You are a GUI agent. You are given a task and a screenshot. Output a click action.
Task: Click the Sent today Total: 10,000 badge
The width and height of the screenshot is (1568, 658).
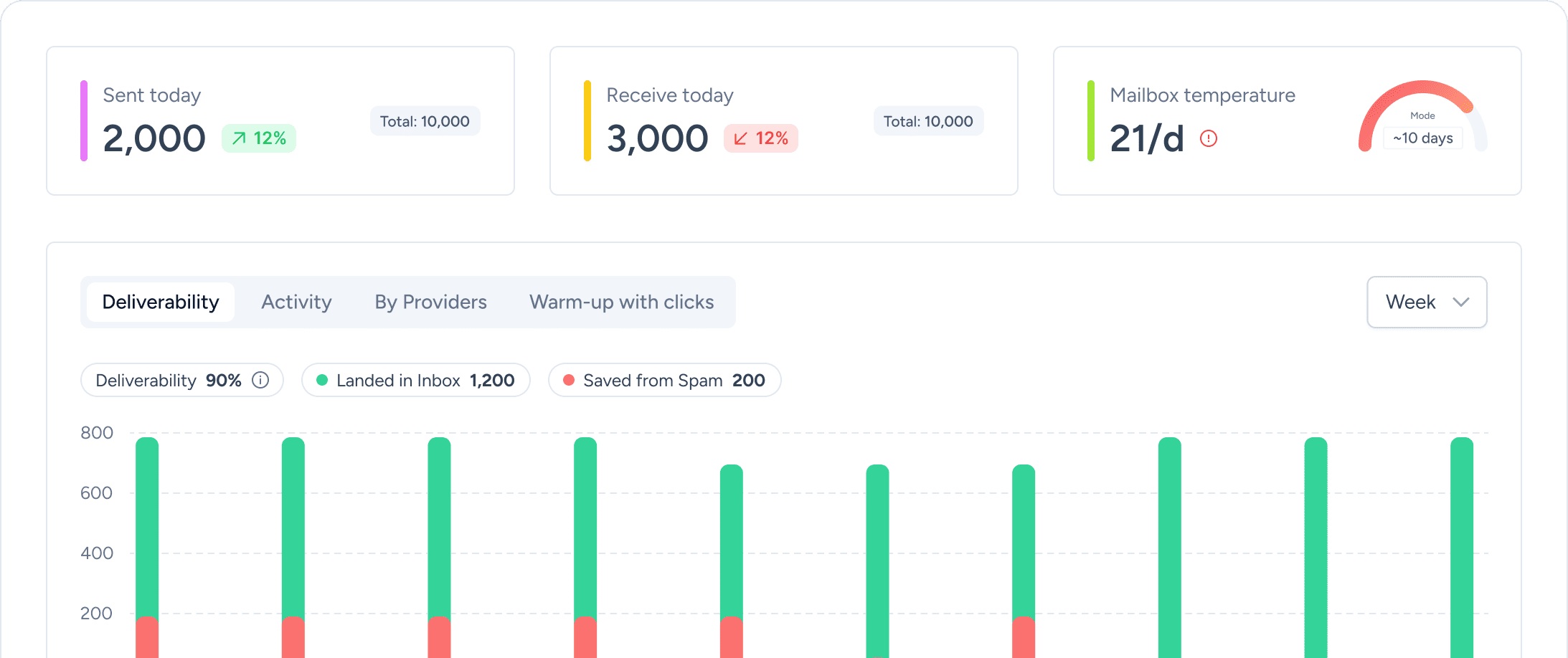[x=425, y=121]
